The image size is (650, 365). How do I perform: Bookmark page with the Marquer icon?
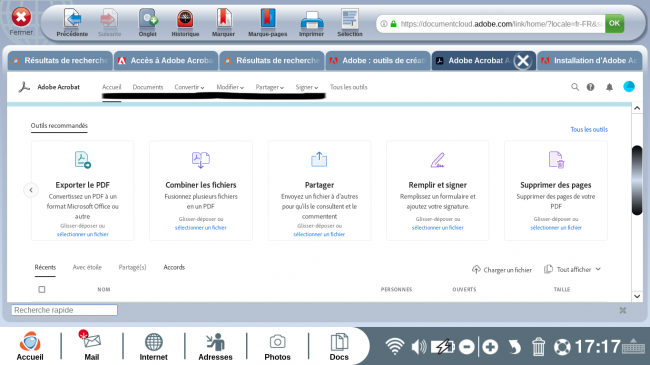click(223, 19)
